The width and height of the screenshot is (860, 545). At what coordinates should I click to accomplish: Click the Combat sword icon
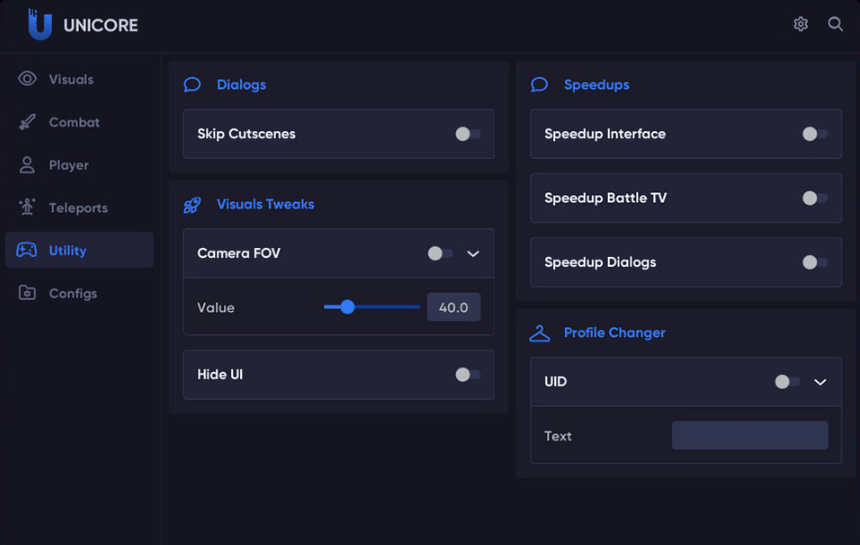pyautogui.click(x=27, y=122)
